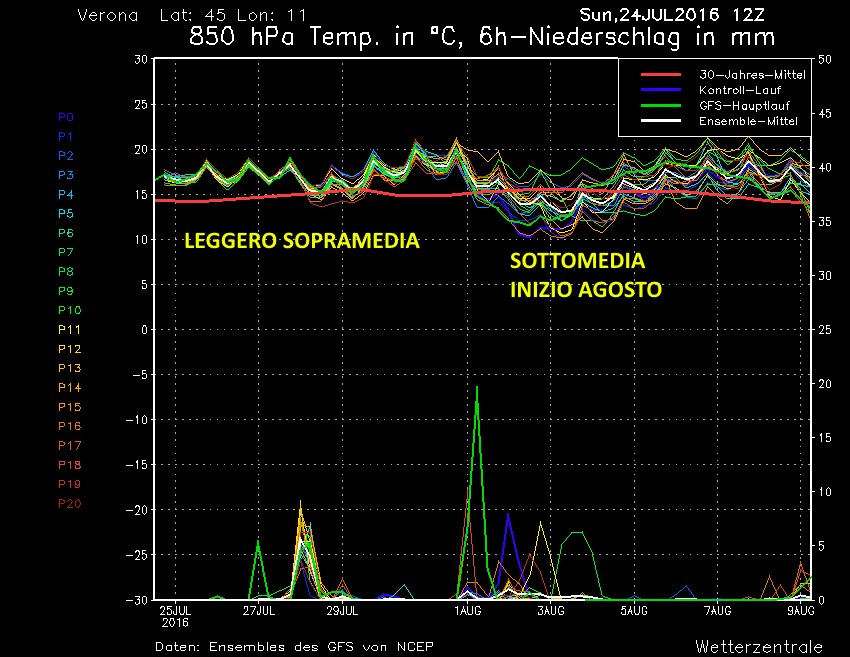Click the 7AUG x-axis label
Viewport: 850px width, 657px height.
pyautogui.click(x=718, y=611)
